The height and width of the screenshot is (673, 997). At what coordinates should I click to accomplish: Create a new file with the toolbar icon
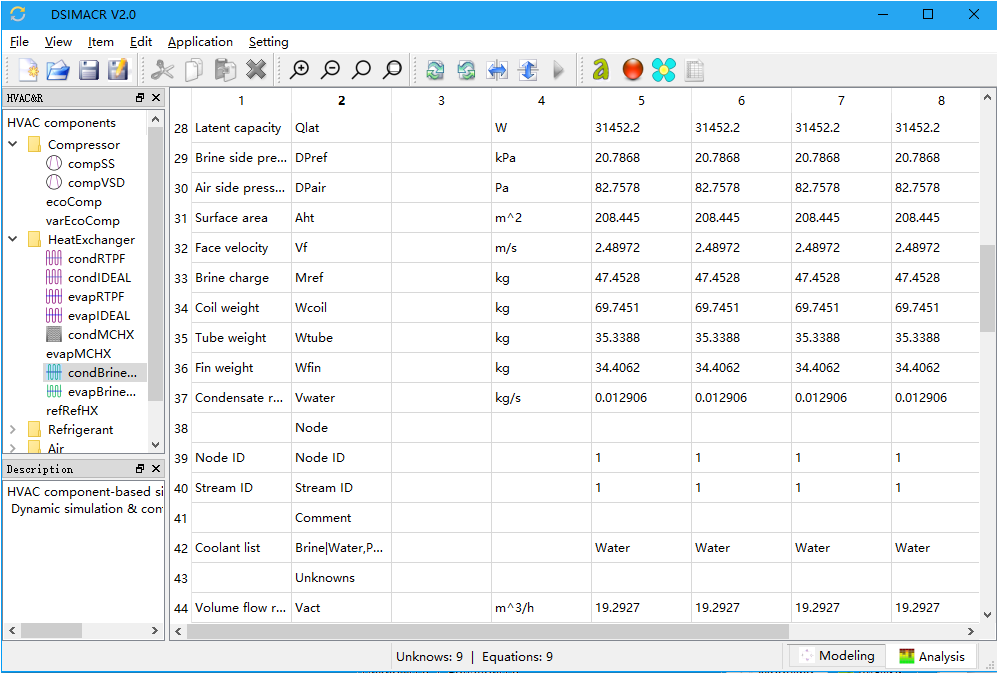coord(28,70)
